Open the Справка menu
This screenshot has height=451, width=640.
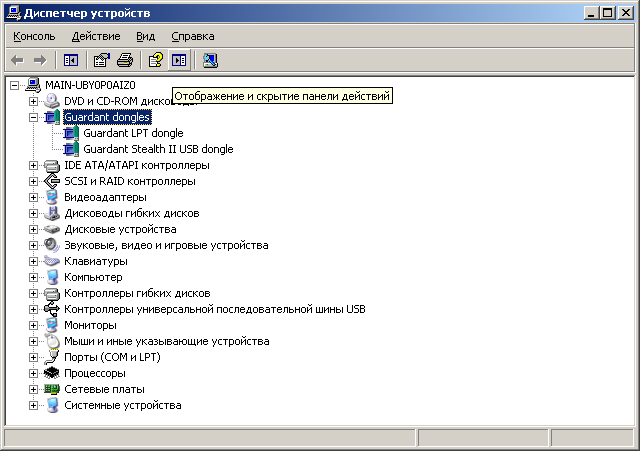point(192,36)
